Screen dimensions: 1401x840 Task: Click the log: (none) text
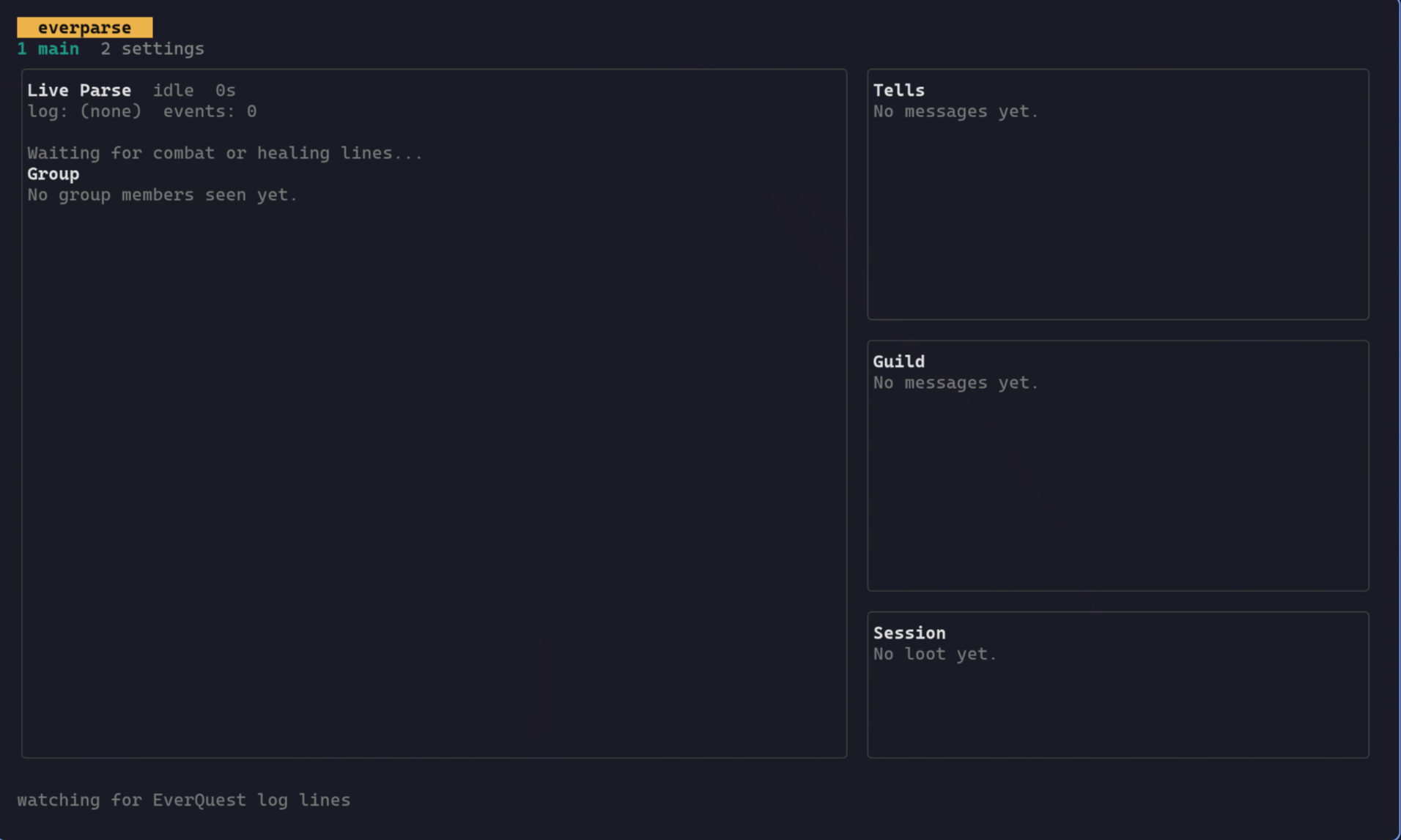(x=84, y=111)
